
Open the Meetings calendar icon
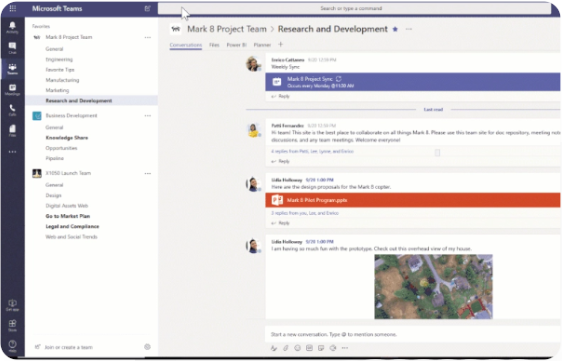pos(12,89)
